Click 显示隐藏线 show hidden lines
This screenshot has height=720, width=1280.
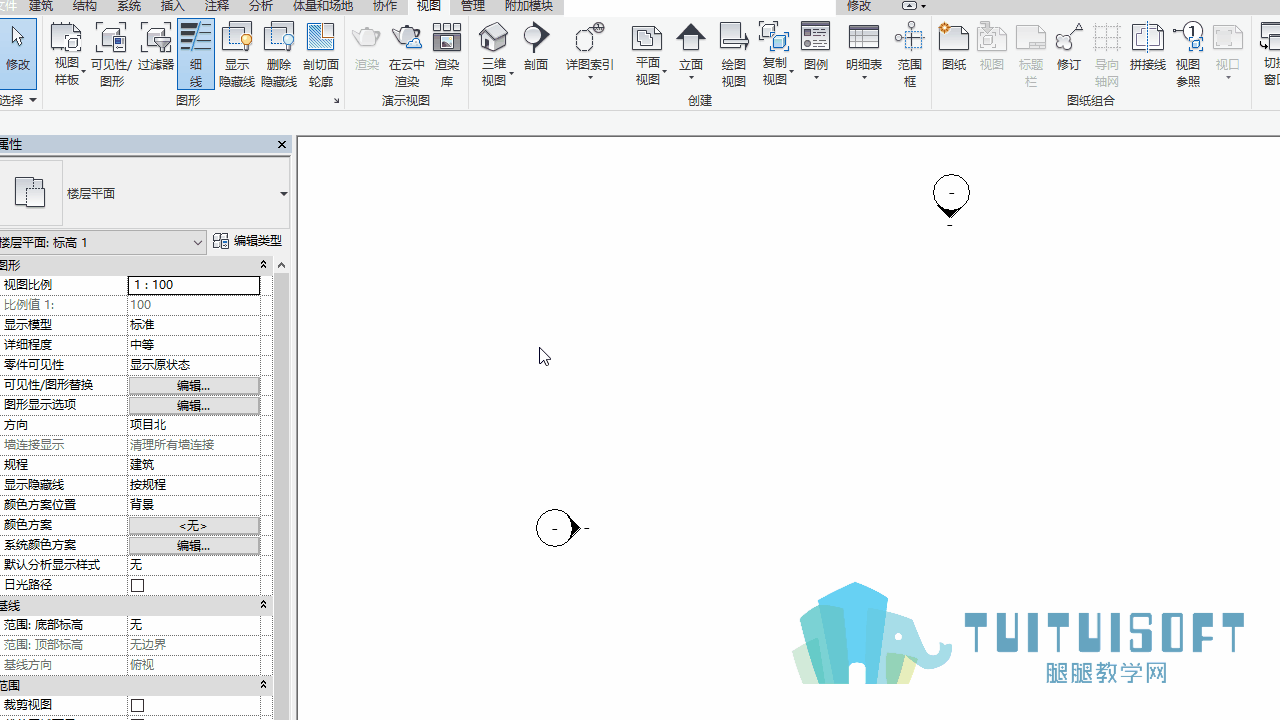coord(237,54)
